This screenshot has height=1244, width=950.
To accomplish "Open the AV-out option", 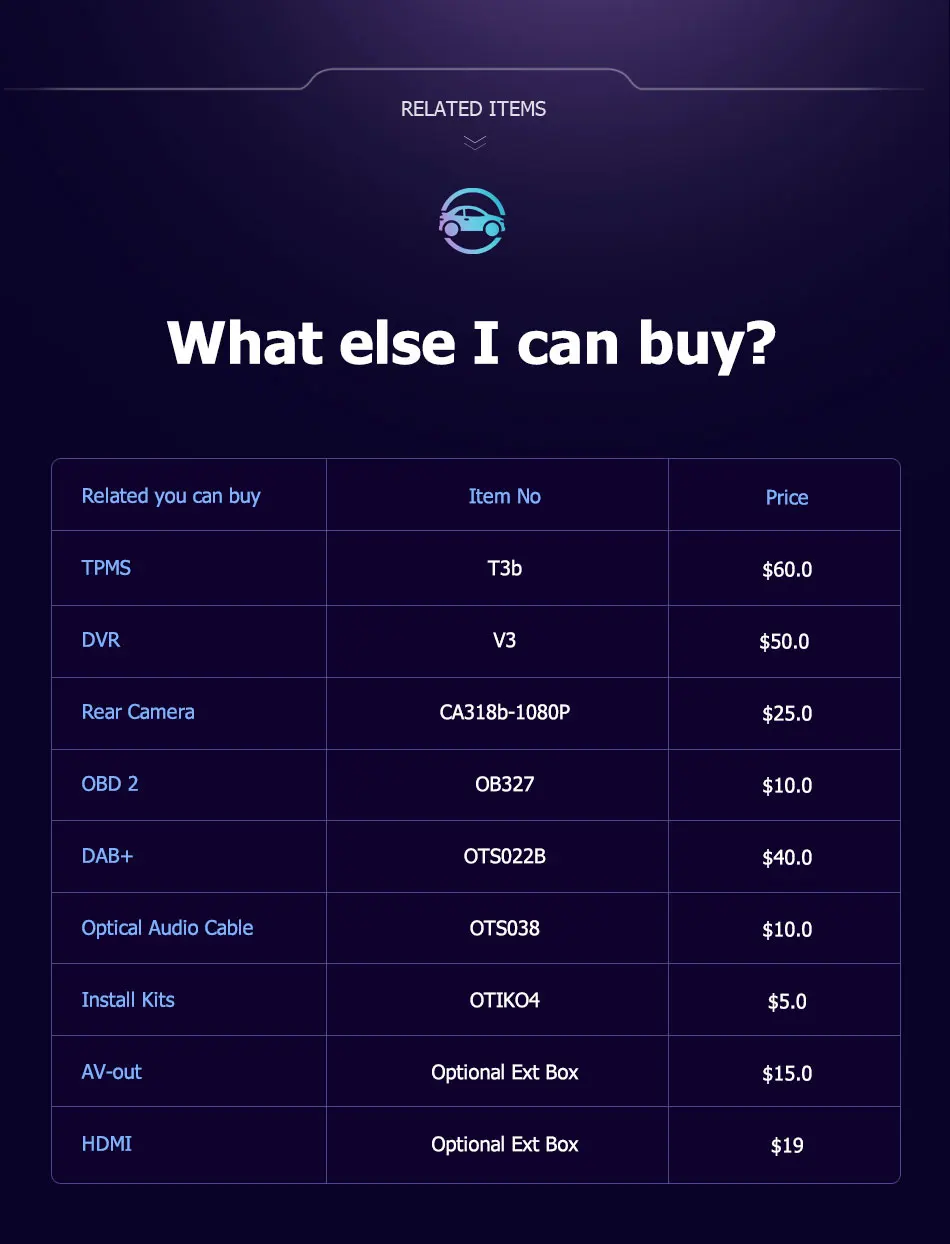I will click(x=112, y=1072).
